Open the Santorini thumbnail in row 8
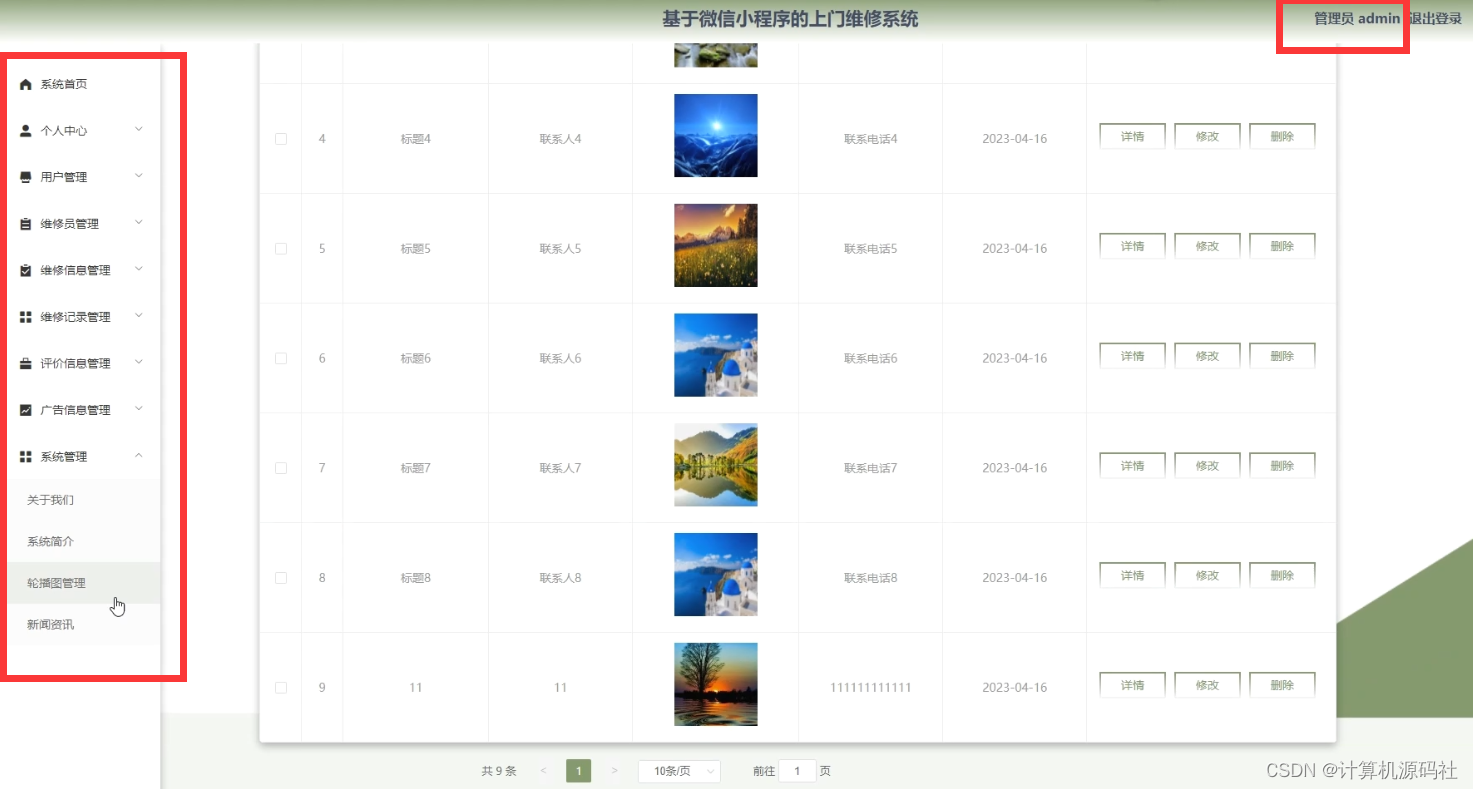This screenshot has height=789, width=1473. click(716, 575)
